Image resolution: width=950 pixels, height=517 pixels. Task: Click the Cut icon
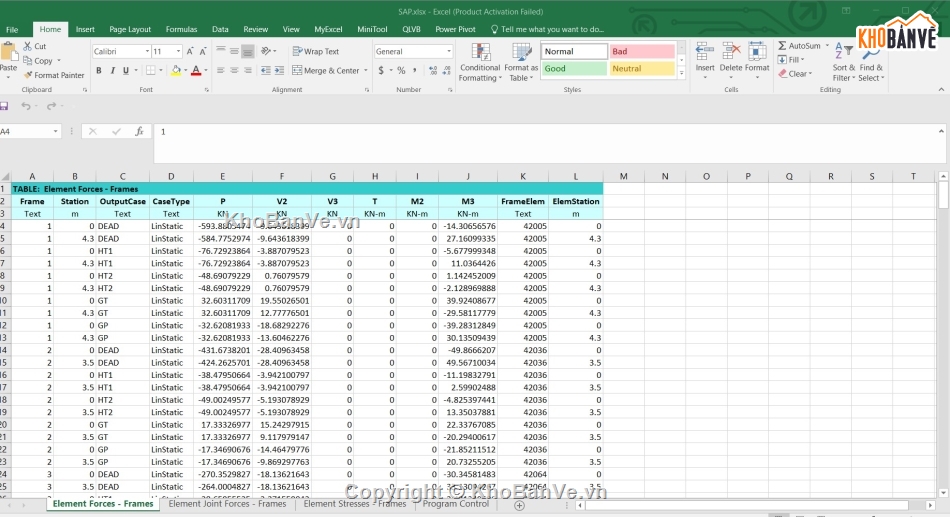27,46
